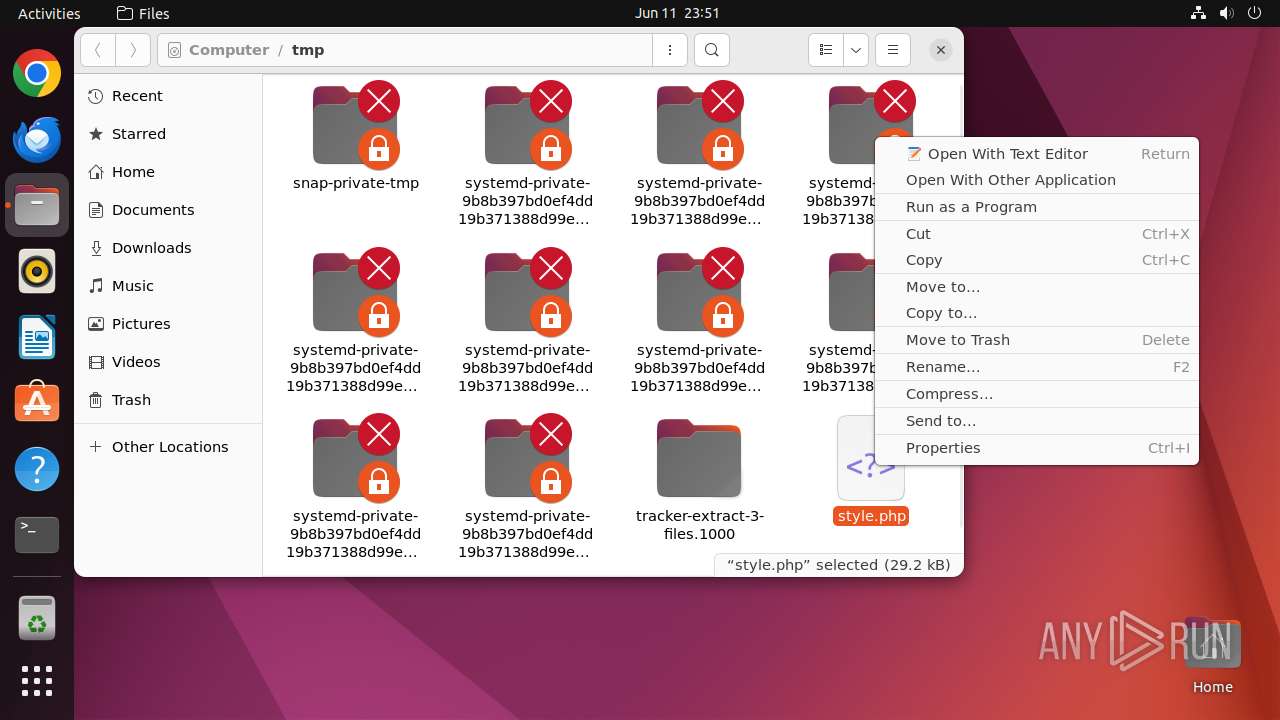Open Videos in the sidebar
Viewport: 1280px width, 720px height.
tap(168, 362)
